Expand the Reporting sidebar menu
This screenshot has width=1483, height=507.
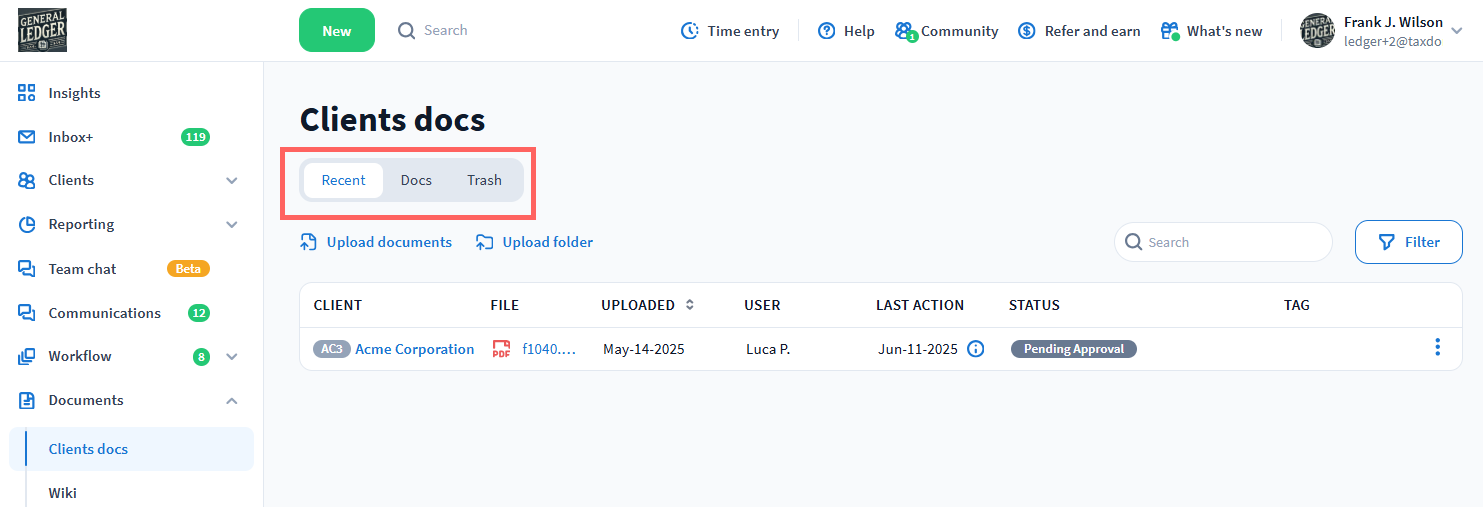pyautogui.click(x=232, y=225)
